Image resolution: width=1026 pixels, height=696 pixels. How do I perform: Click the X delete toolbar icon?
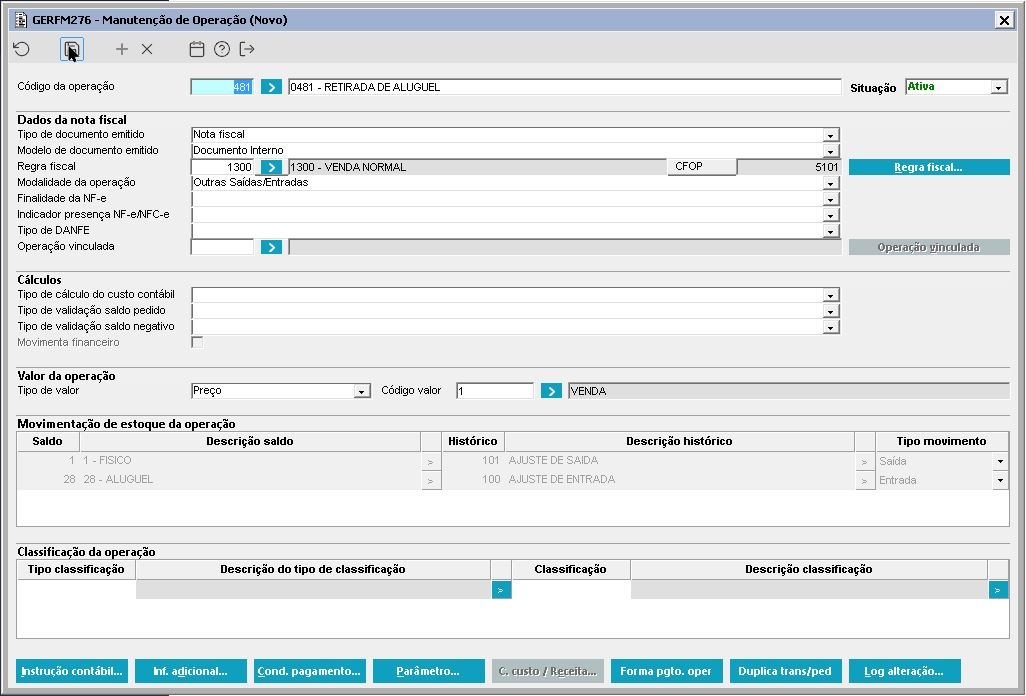pos(147,49)
